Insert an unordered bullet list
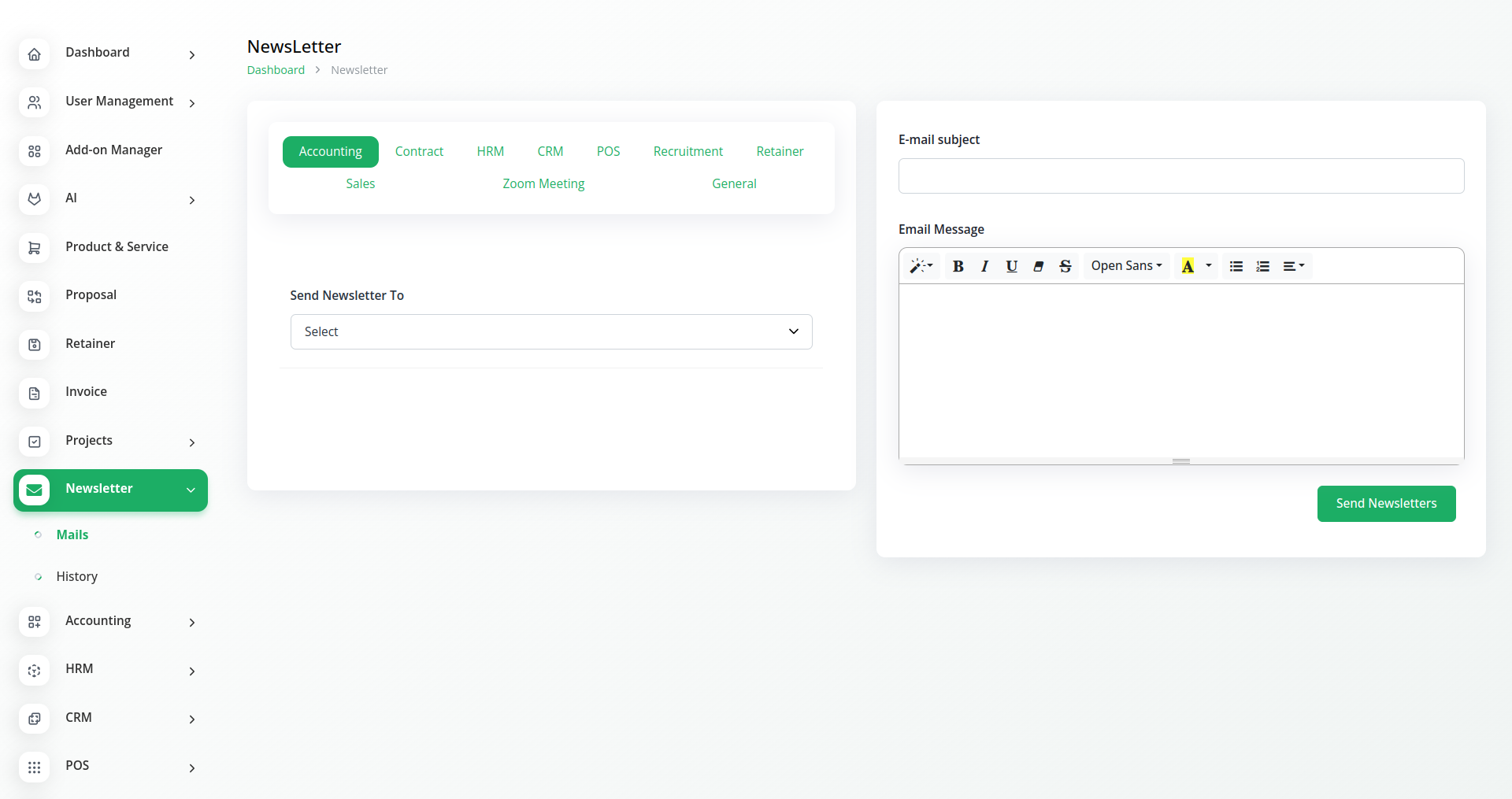Image resolution: width=1512 pixels, height=799 pixels. click(1236, 266)
